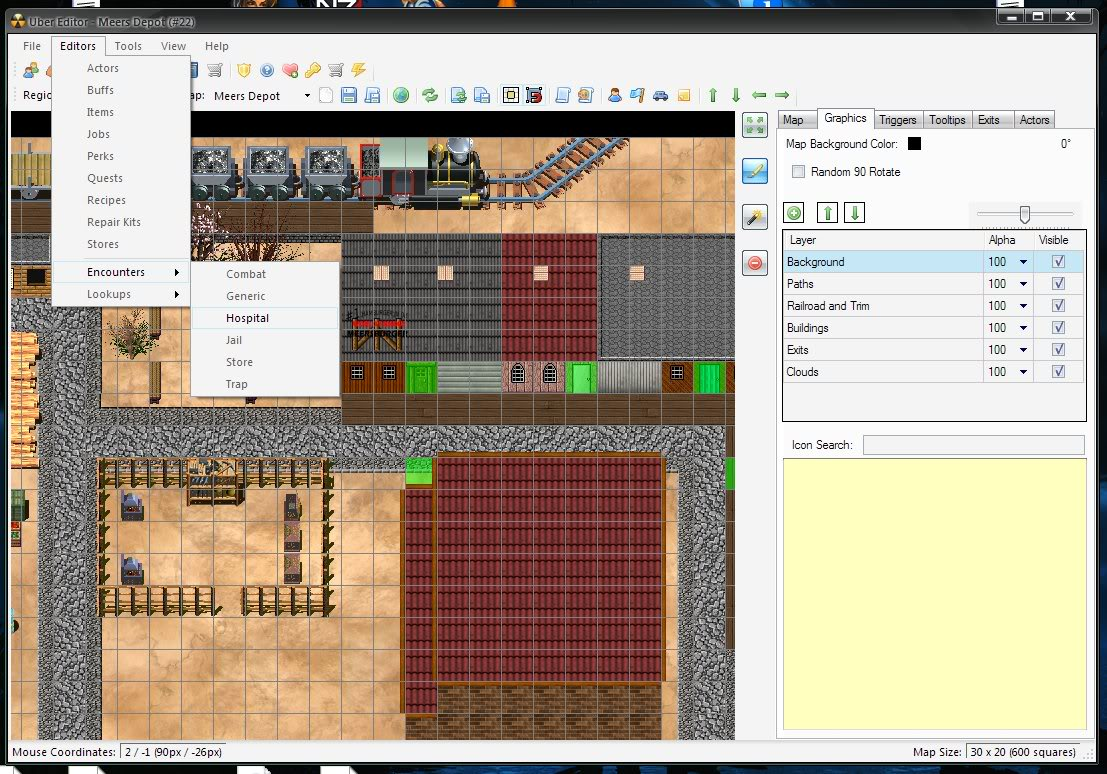This screenshot has height=774, width=1107.
Task: Hide the Clouds layer
Action: pos(1058,372)
